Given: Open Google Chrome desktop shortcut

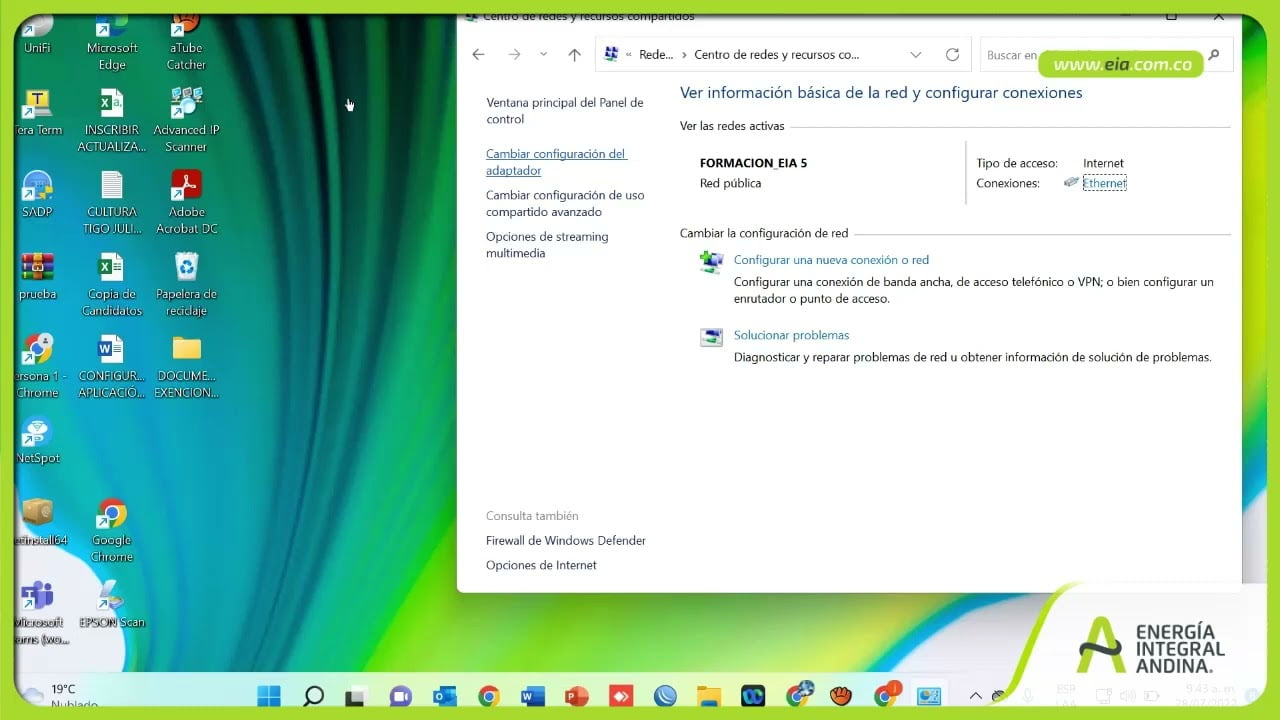Looking at the screenshot, I should [112, 515].
